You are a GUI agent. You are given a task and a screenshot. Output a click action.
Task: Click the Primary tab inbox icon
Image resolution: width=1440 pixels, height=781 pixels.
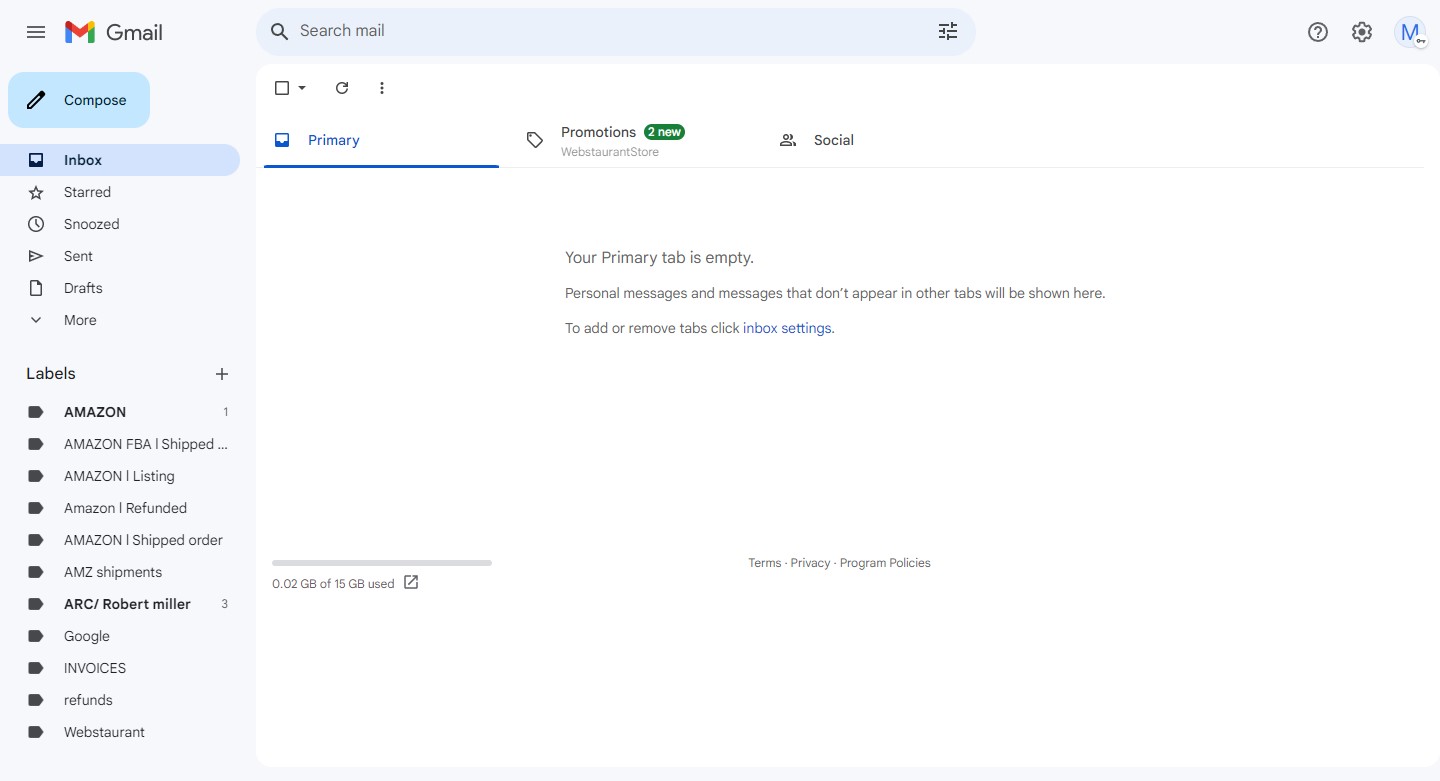[282, 140]
